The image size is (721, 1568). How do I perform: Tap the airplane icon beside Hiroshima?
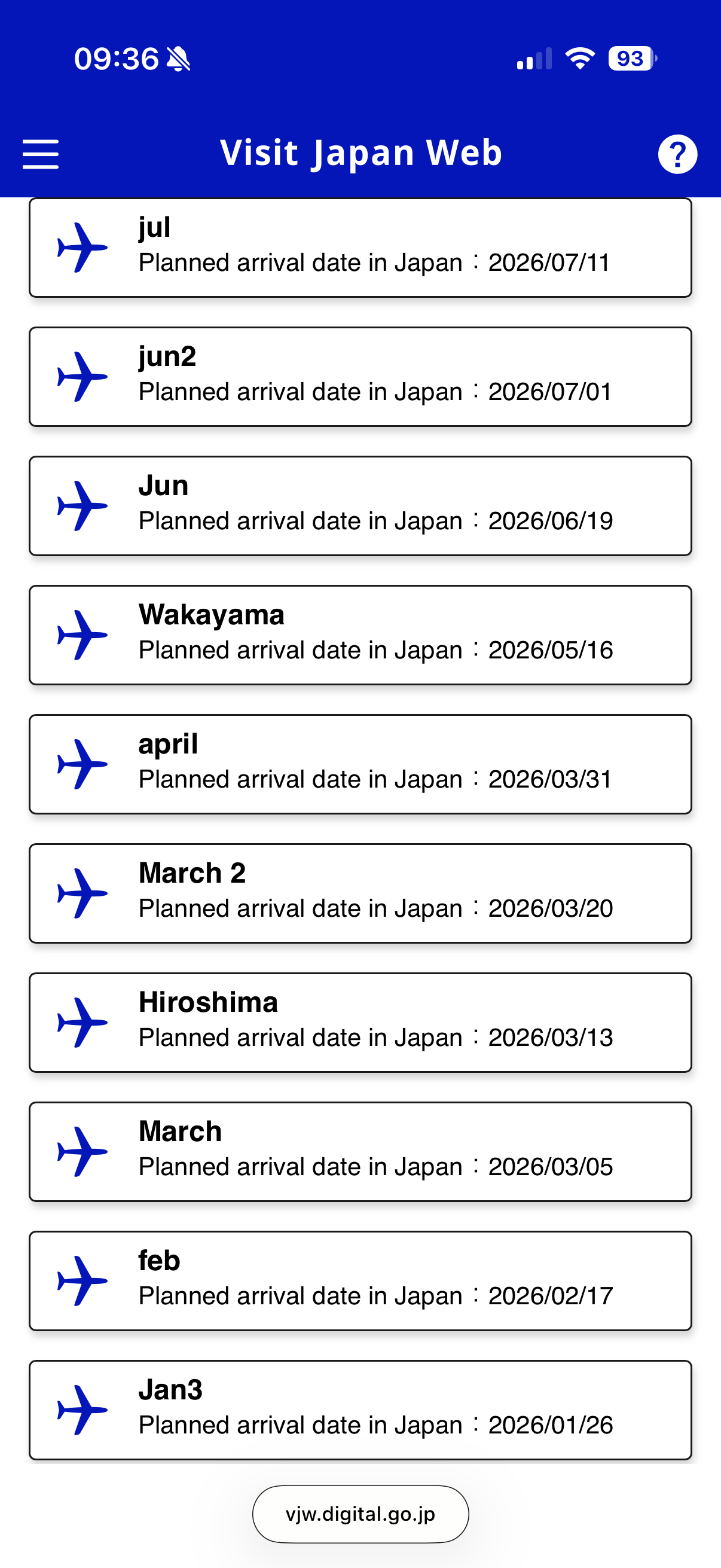[x=82, y=1023]
